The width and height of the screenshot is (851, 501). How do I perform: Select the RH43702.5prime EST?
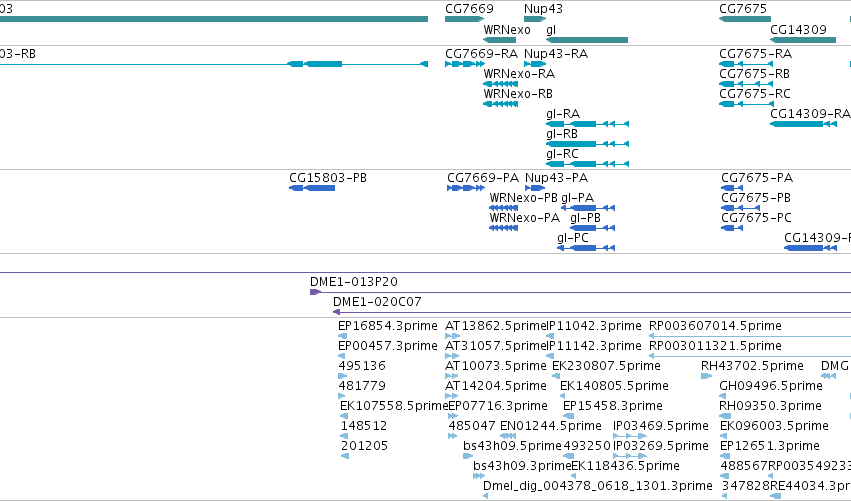coord(706,377)
